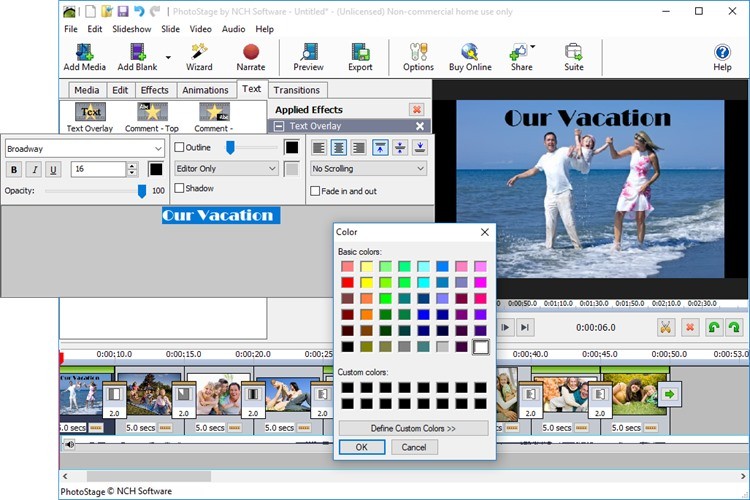The width and height of the screenshot is (750, 500).
Task: Open Options from the toolbar
Action: [418, 53]
